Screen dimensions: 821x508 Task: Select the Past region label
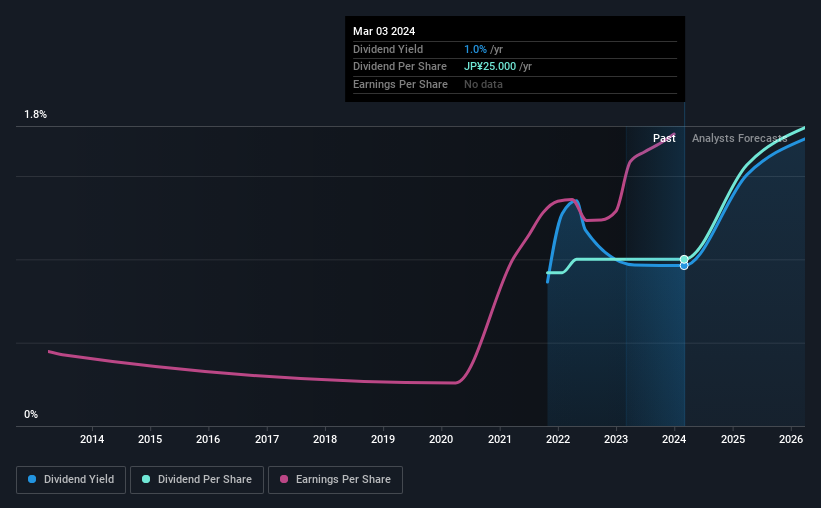(664, 138)
